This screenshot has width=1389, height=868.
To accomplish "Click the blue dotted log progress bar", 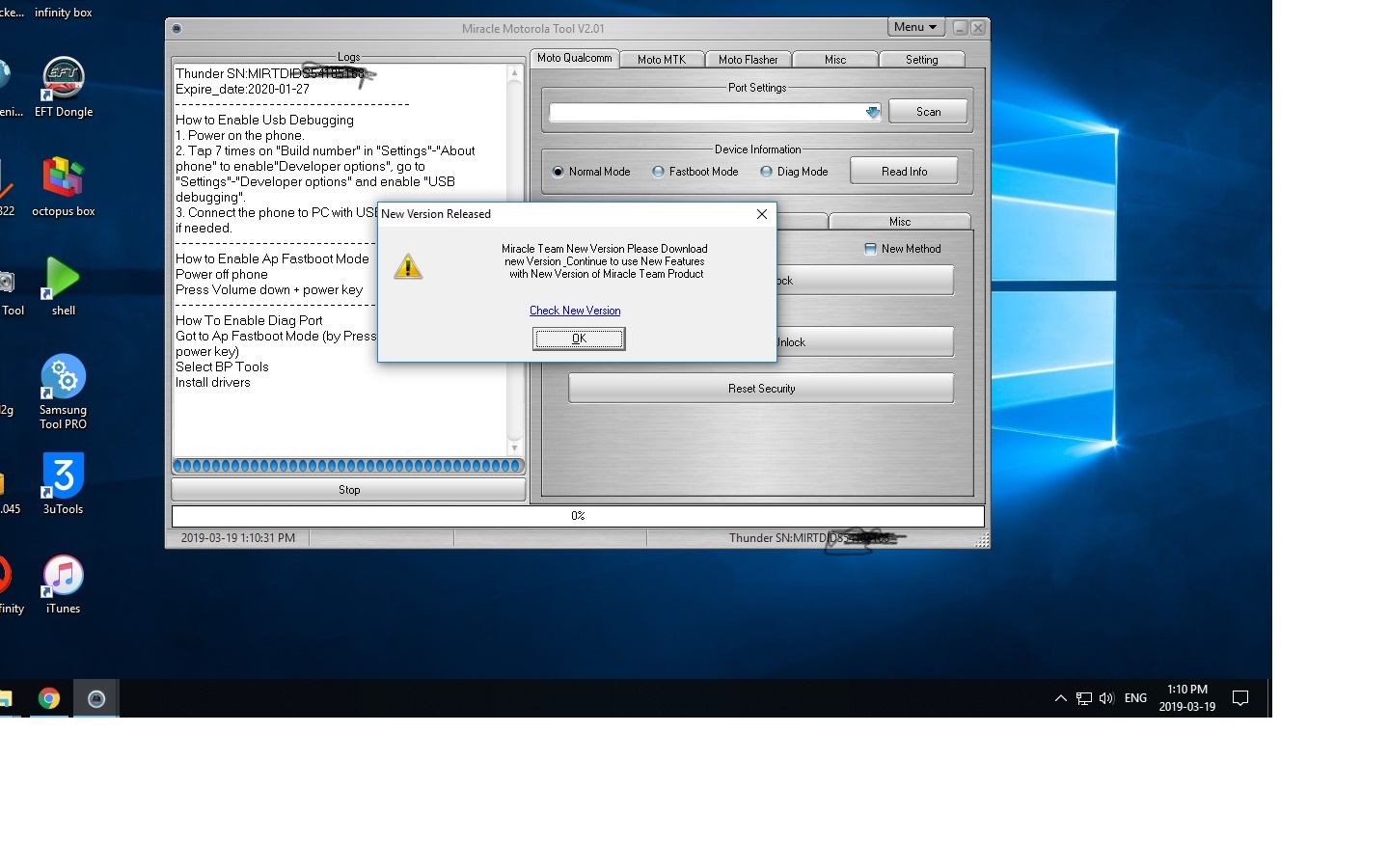I will [x=348, y=466].
